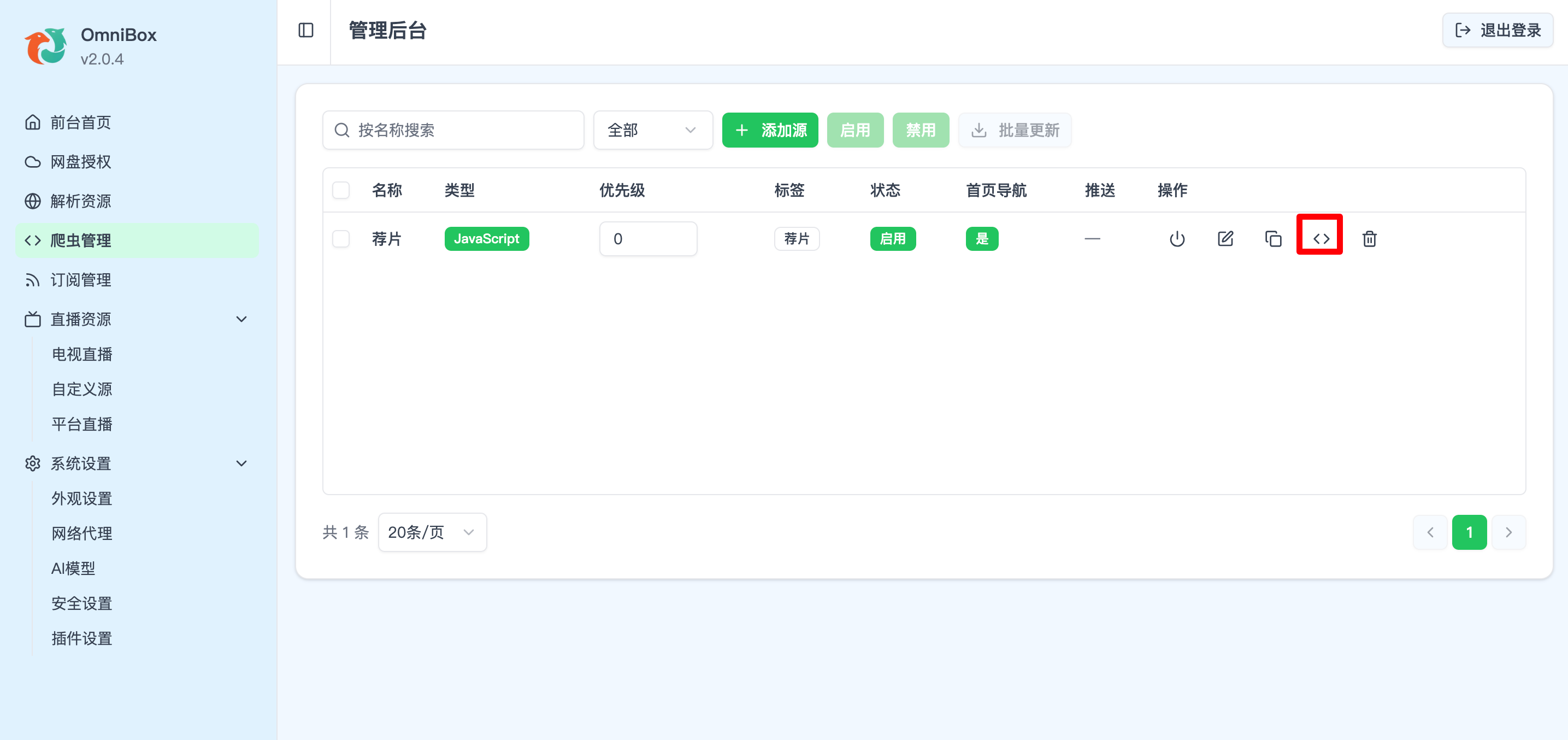1568x740 pixels.
Task: Click the 退出登录 button
Action: point(1498,31)
